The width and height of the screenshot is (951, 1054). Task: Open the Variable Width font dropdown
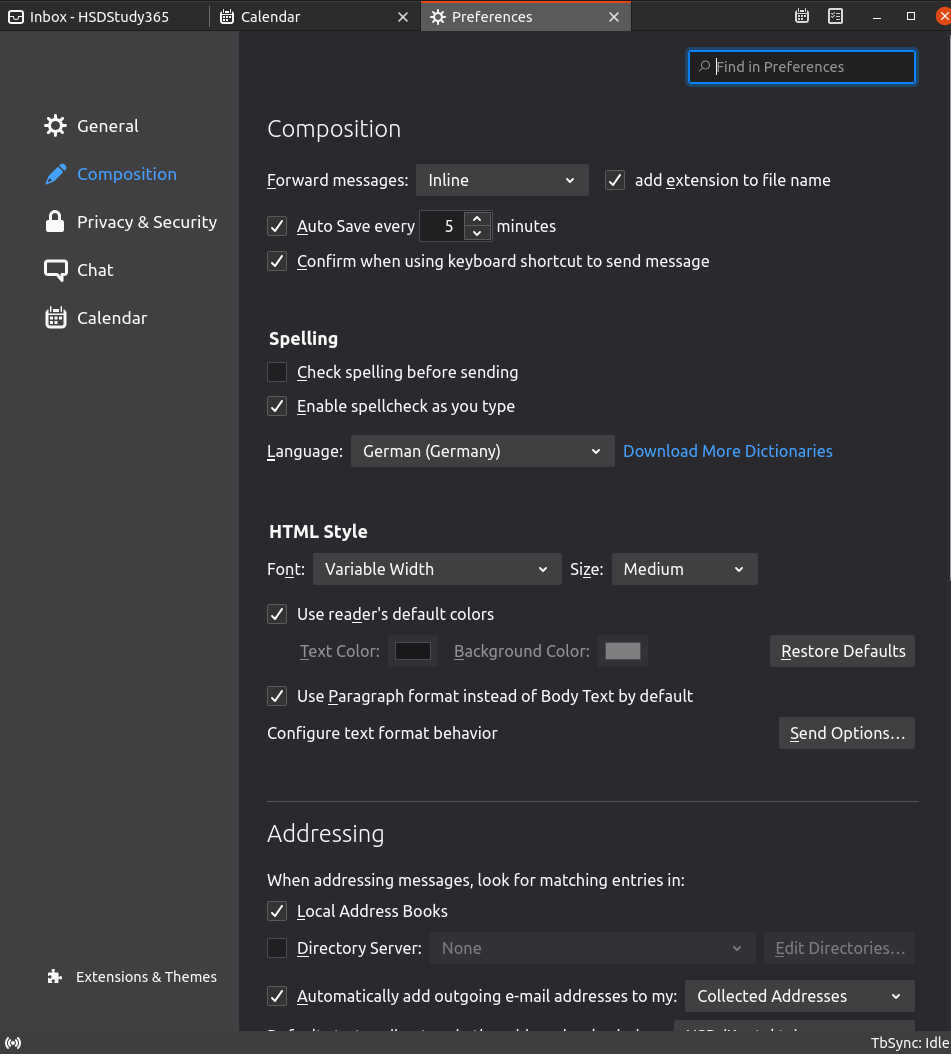click(x=437, y=569)
